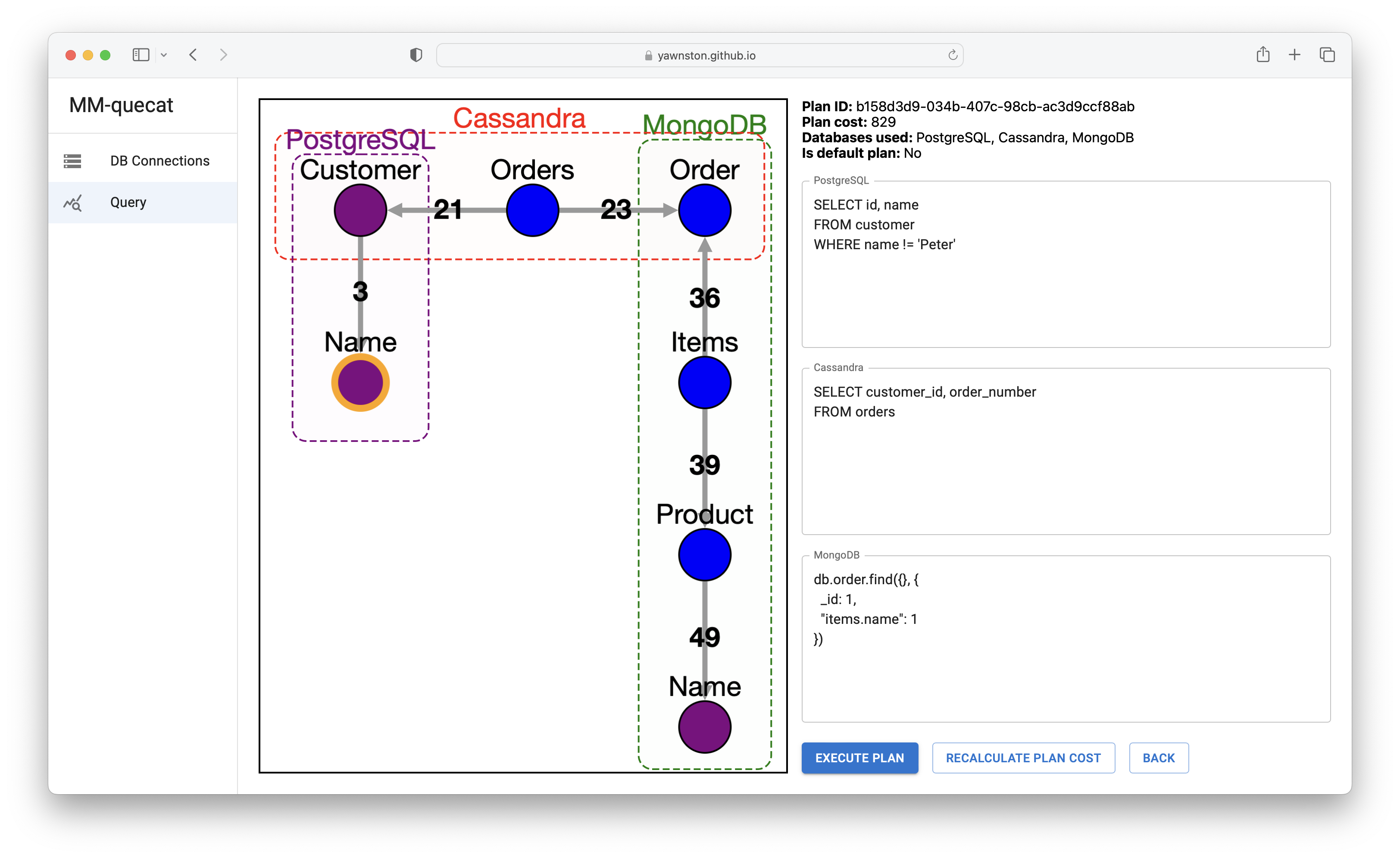Open a new tab with the plus icon
The height and width of the screenshot is (858, 1400).
[1294, 55]
